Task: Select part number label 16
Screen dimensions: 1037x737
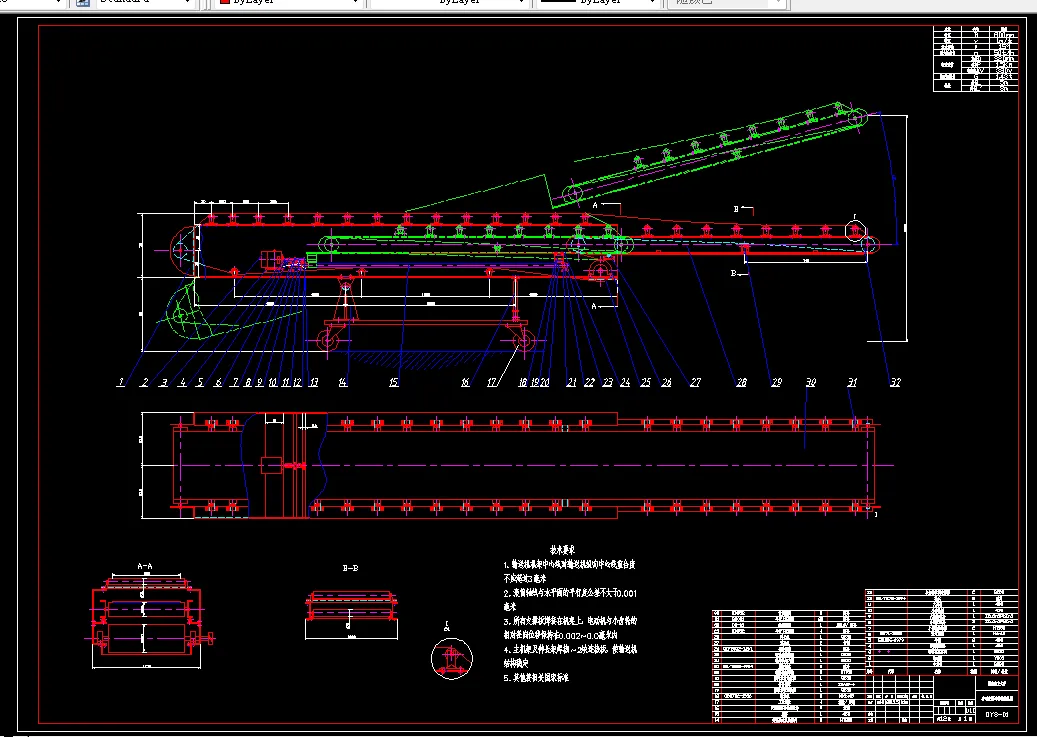Action: point(465,382)
